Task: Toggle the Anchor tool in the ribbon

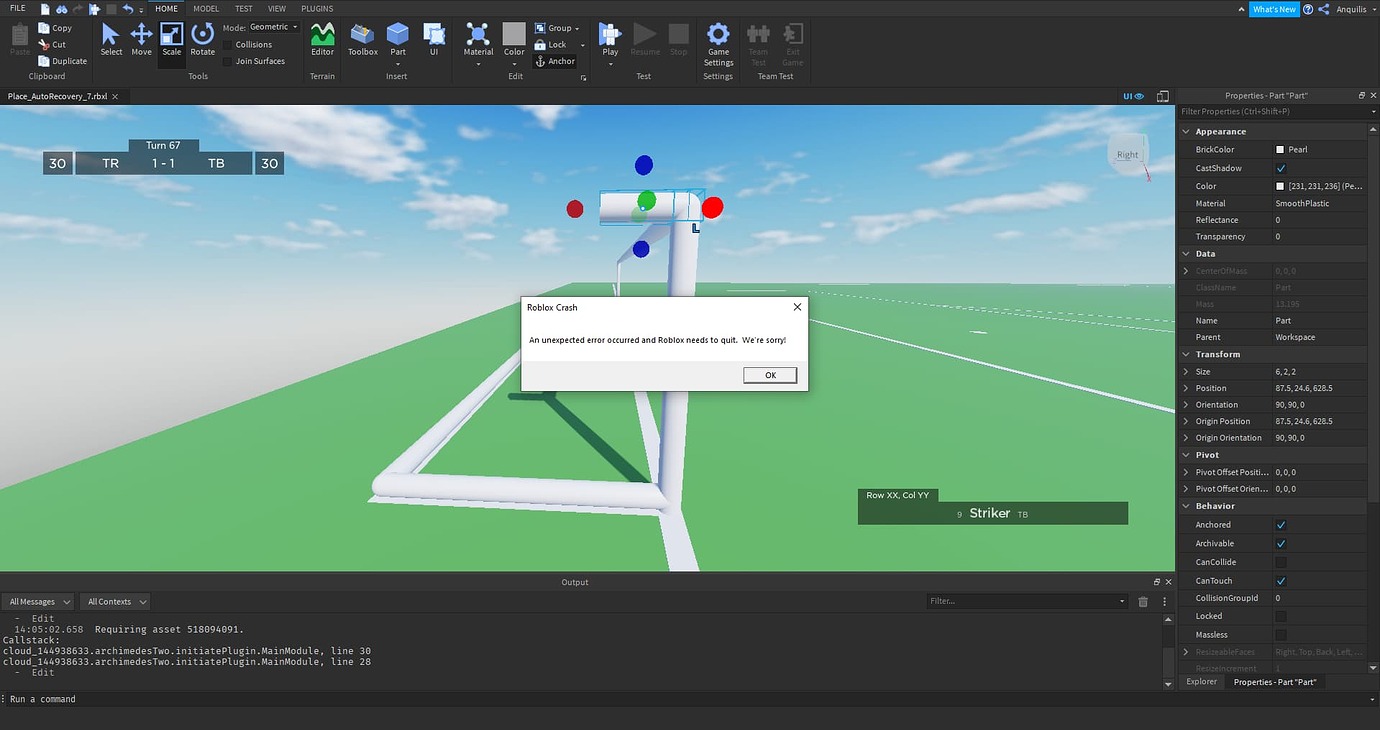Action: click(x=556, y=61)
